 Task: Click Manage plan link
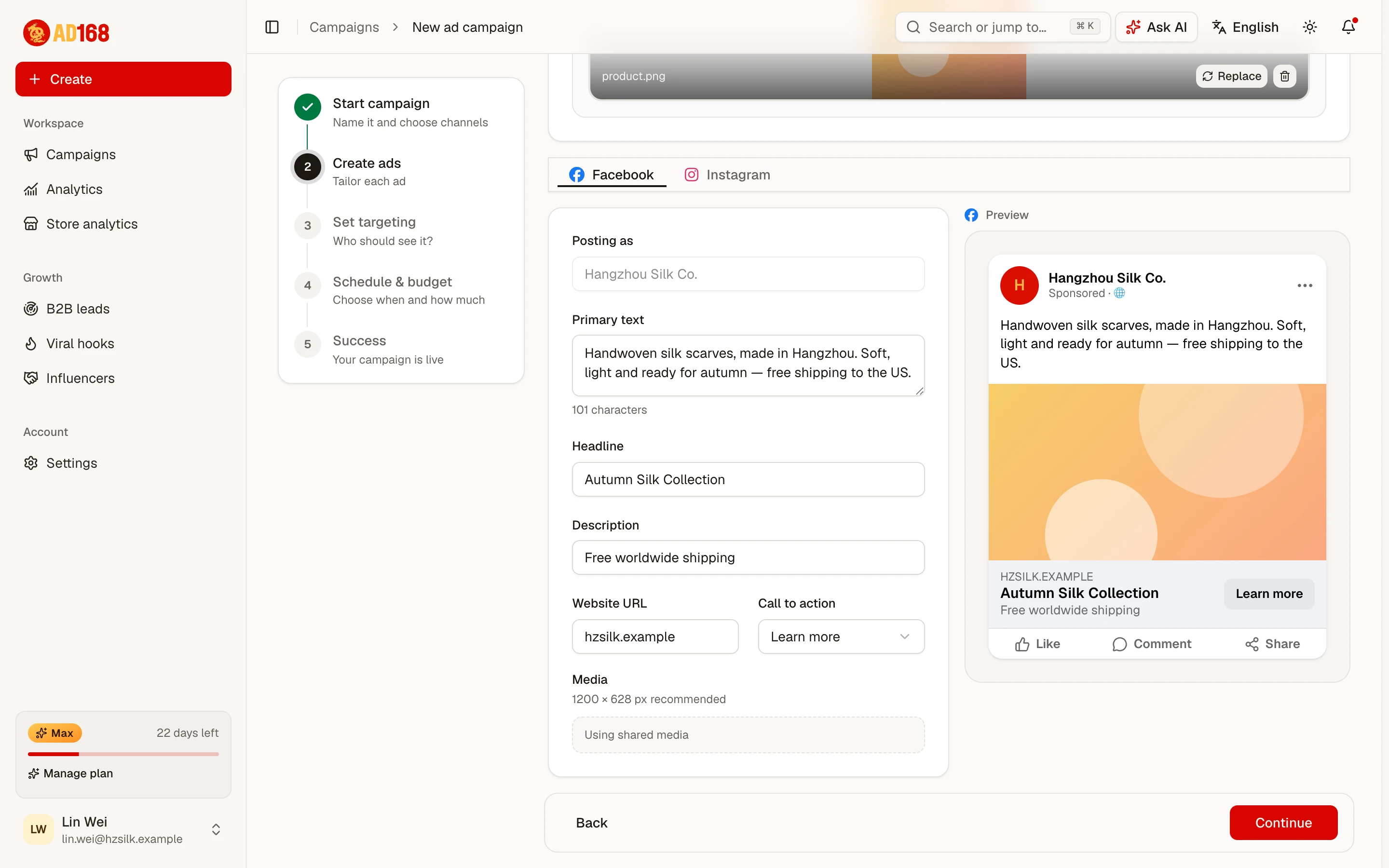pos(70,773)
